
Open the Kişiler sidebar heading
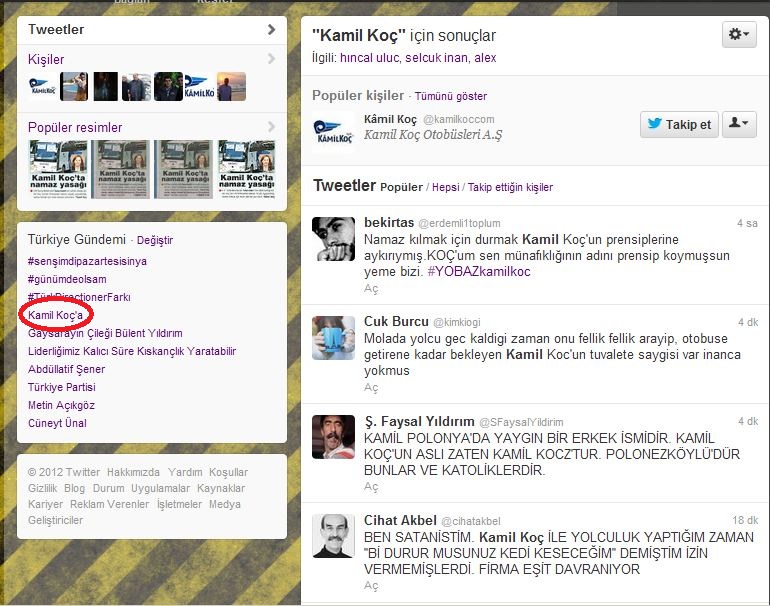click(46, 59)
